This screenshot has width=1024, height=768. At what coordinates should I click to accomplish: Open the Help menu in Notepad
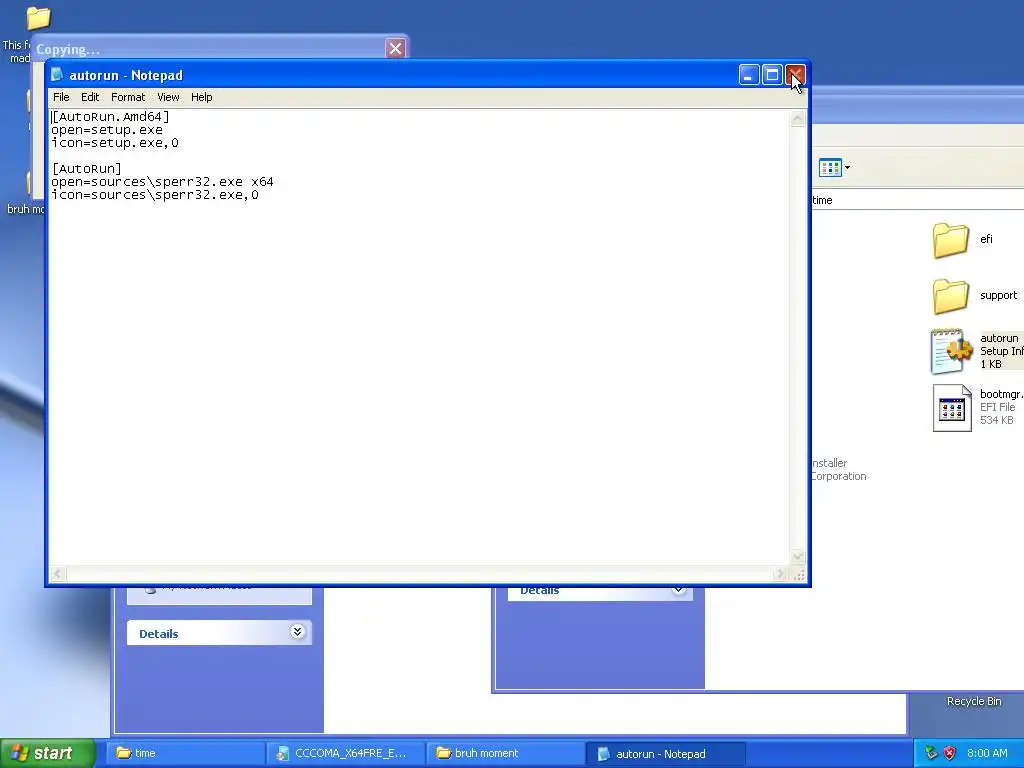[202, 97]
